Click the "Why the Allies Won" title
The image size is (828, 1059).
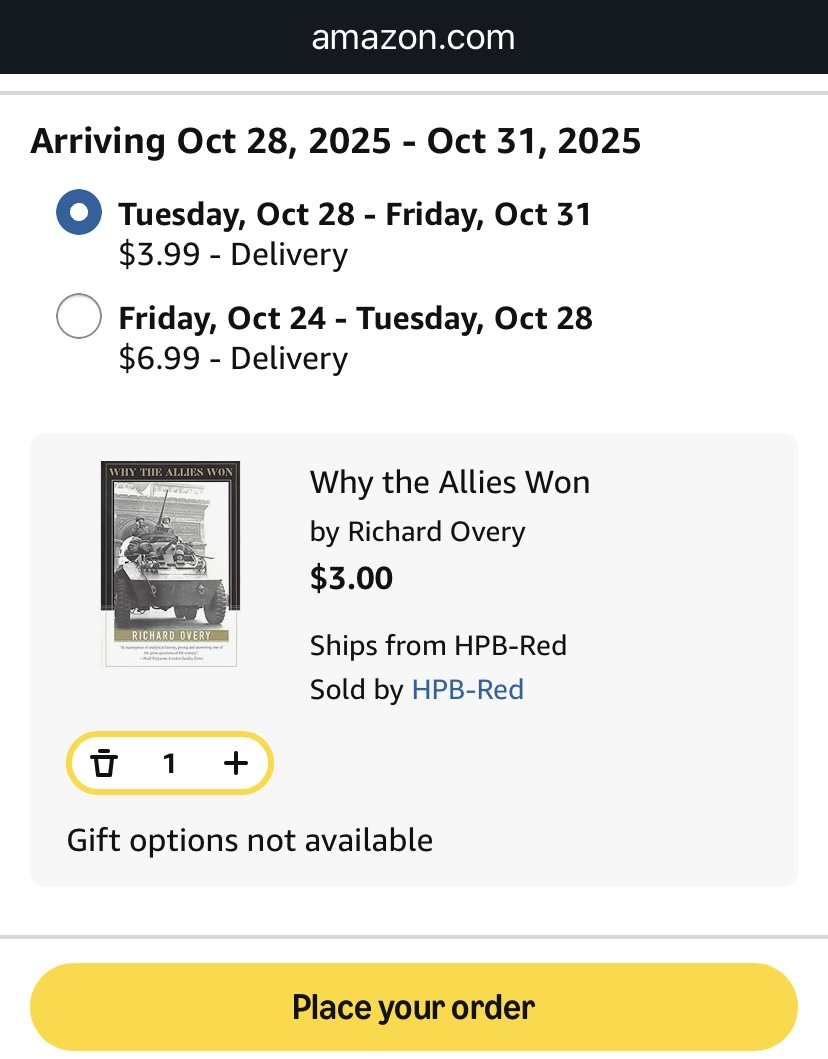pyautogui.click(x=449, y=482)
